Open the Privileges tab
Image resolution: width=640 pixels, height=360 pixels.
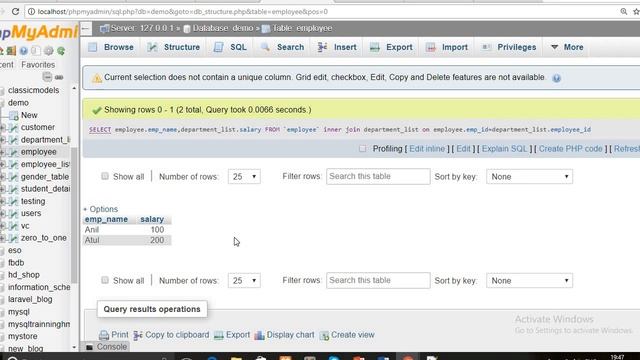point(509,47)
